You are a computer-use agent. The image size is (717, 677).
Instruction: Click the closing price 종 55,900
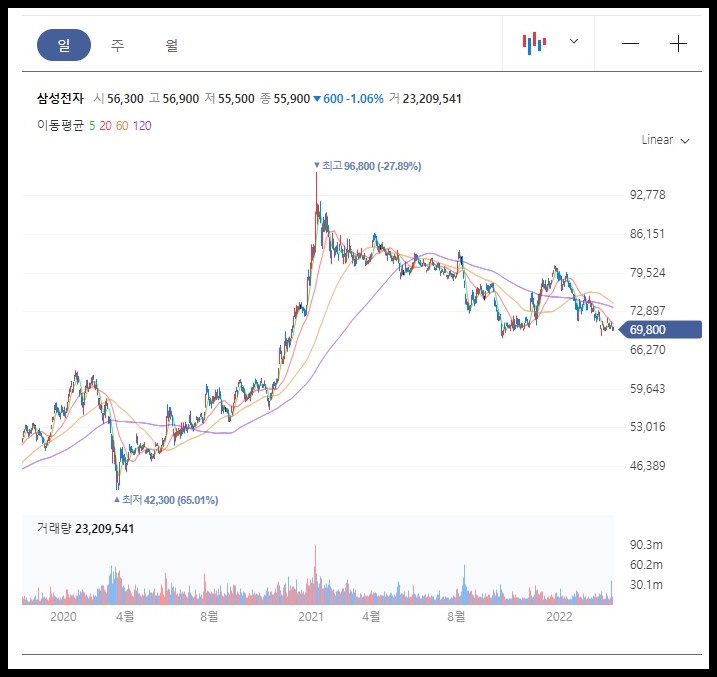point(285,98)
